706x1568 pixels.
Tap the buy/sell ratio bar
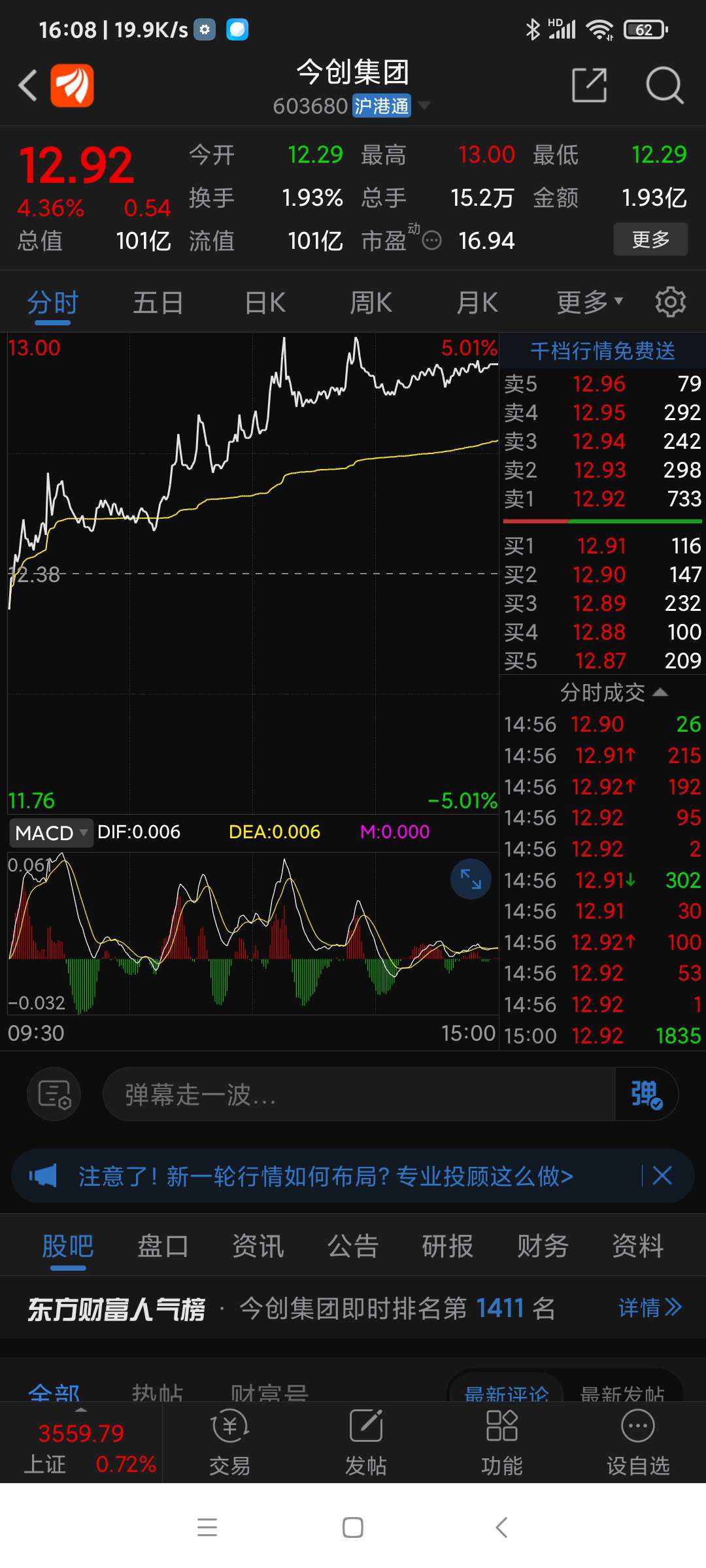click(602, 521)
